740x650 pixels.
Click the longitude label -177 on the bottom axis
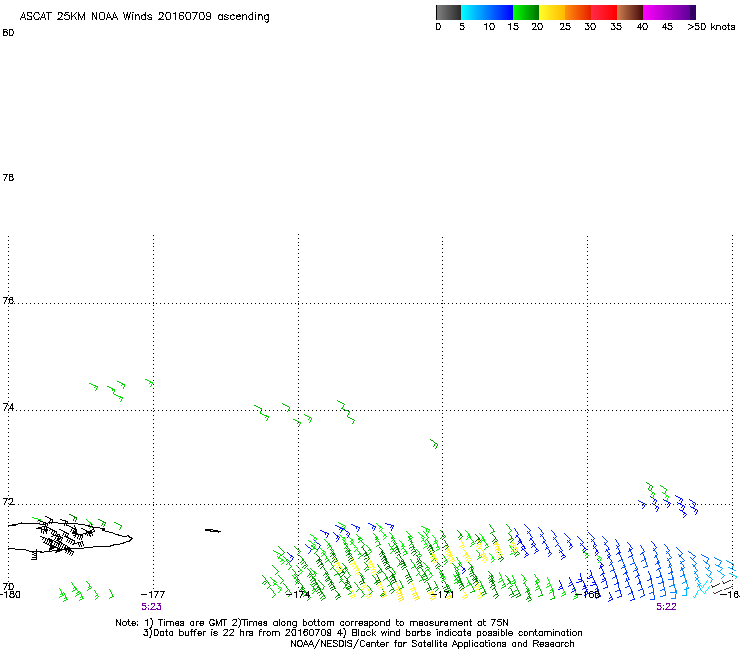(x=153, y=594)
